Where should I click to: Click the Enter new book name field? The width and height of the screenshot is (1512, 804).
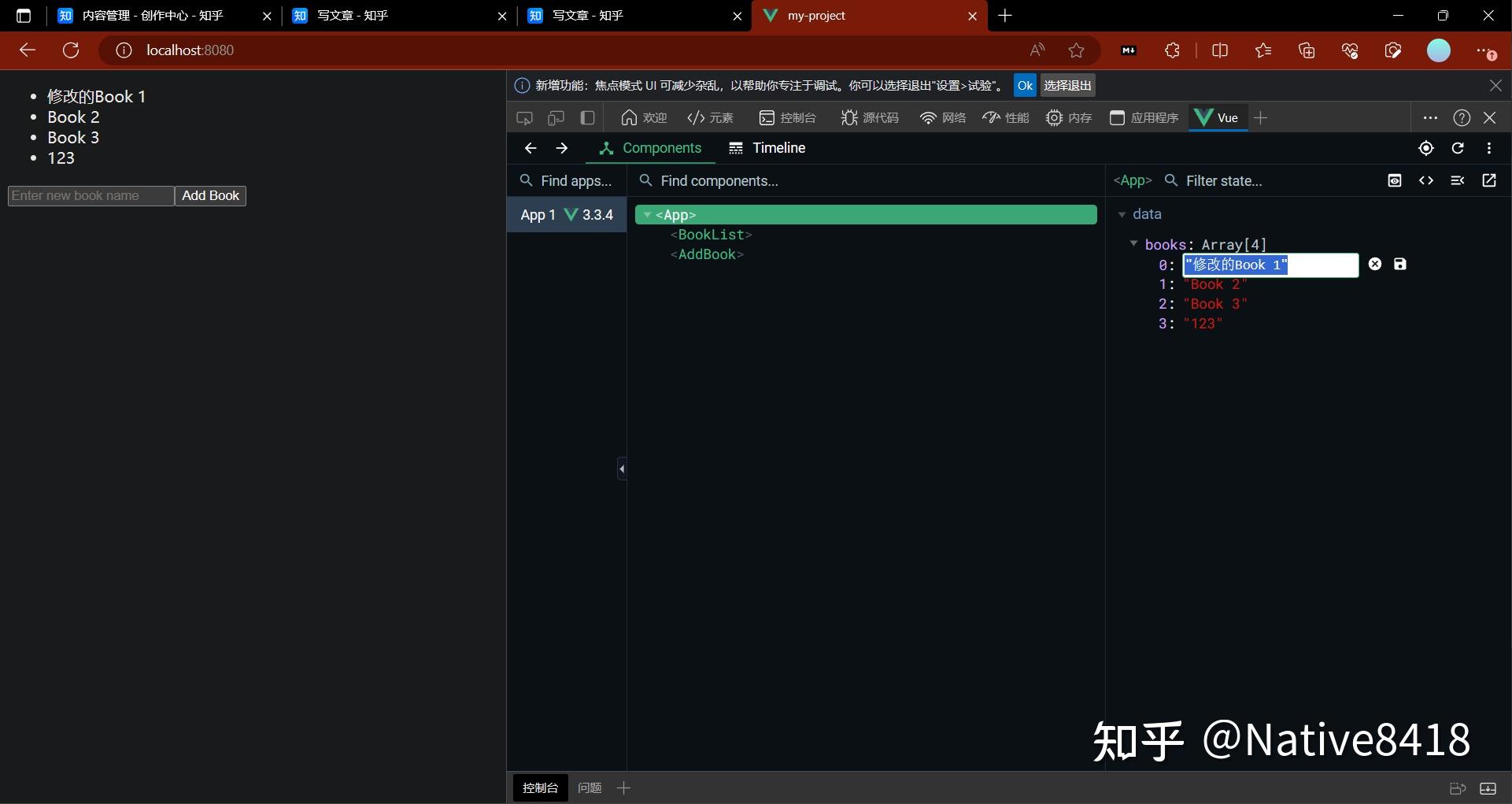pos(91,196)
